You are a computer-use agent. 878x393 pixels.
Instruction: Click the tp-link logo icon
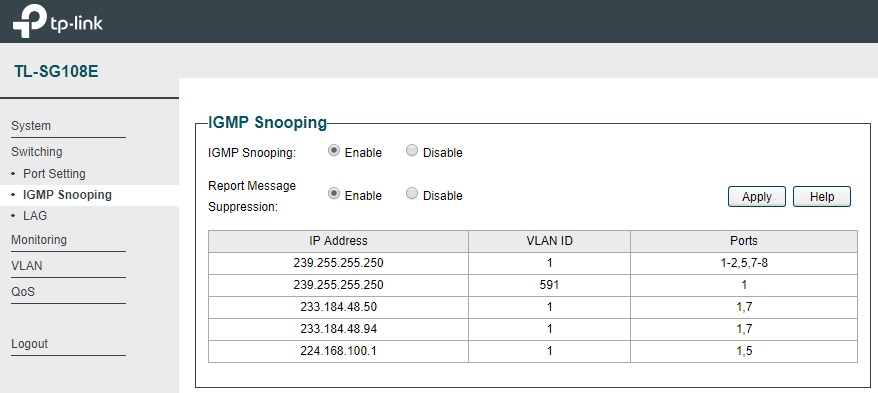[x=30, y=21]
